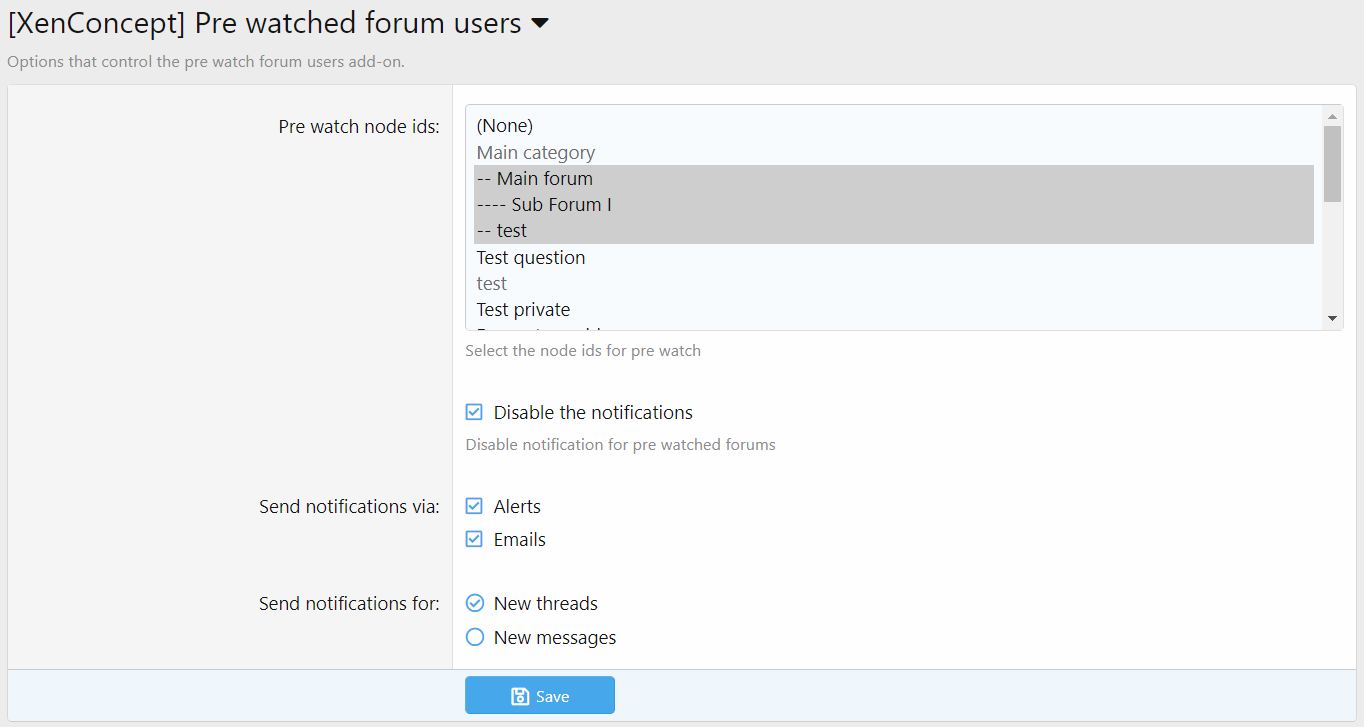1364x727 pixels.
Task: Select the New messages radio button
Action: (x=475, y=637)
